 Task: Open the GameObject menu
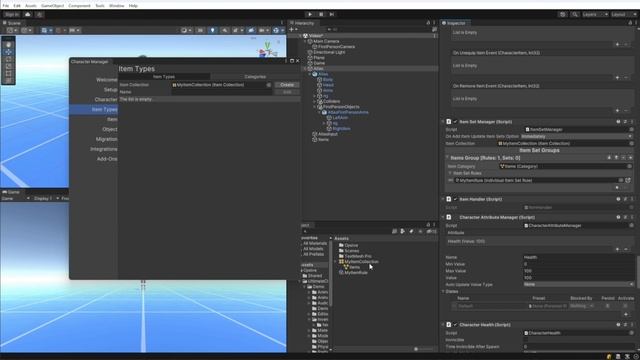(52, 6)
